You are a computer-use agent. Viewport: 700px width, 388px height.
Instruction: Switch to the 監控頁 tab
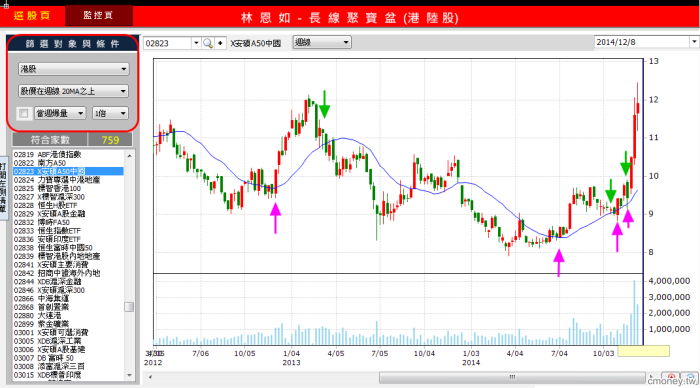(99, 16)
